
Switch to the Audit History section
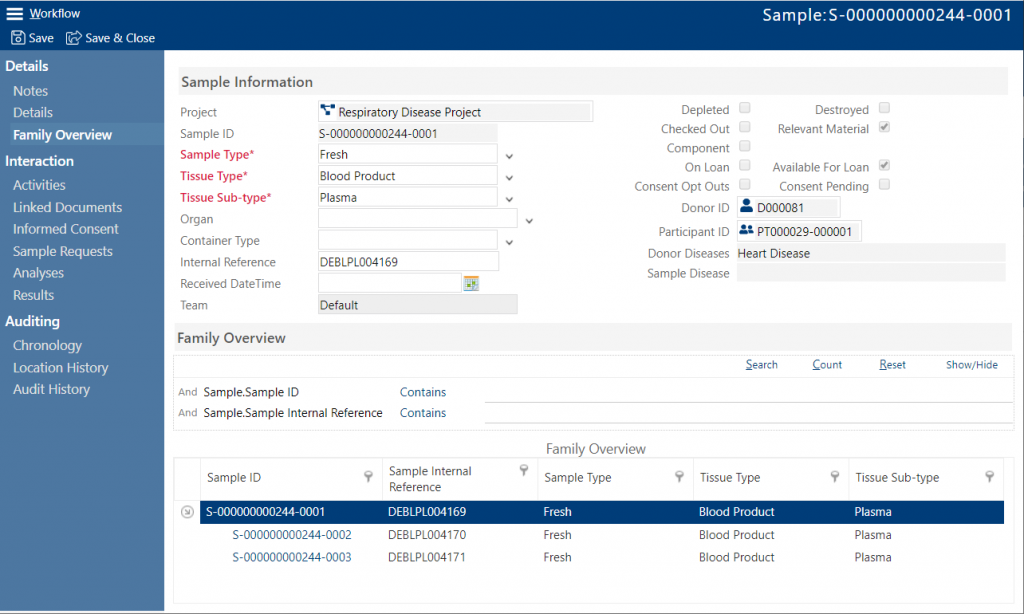point(53,389)
